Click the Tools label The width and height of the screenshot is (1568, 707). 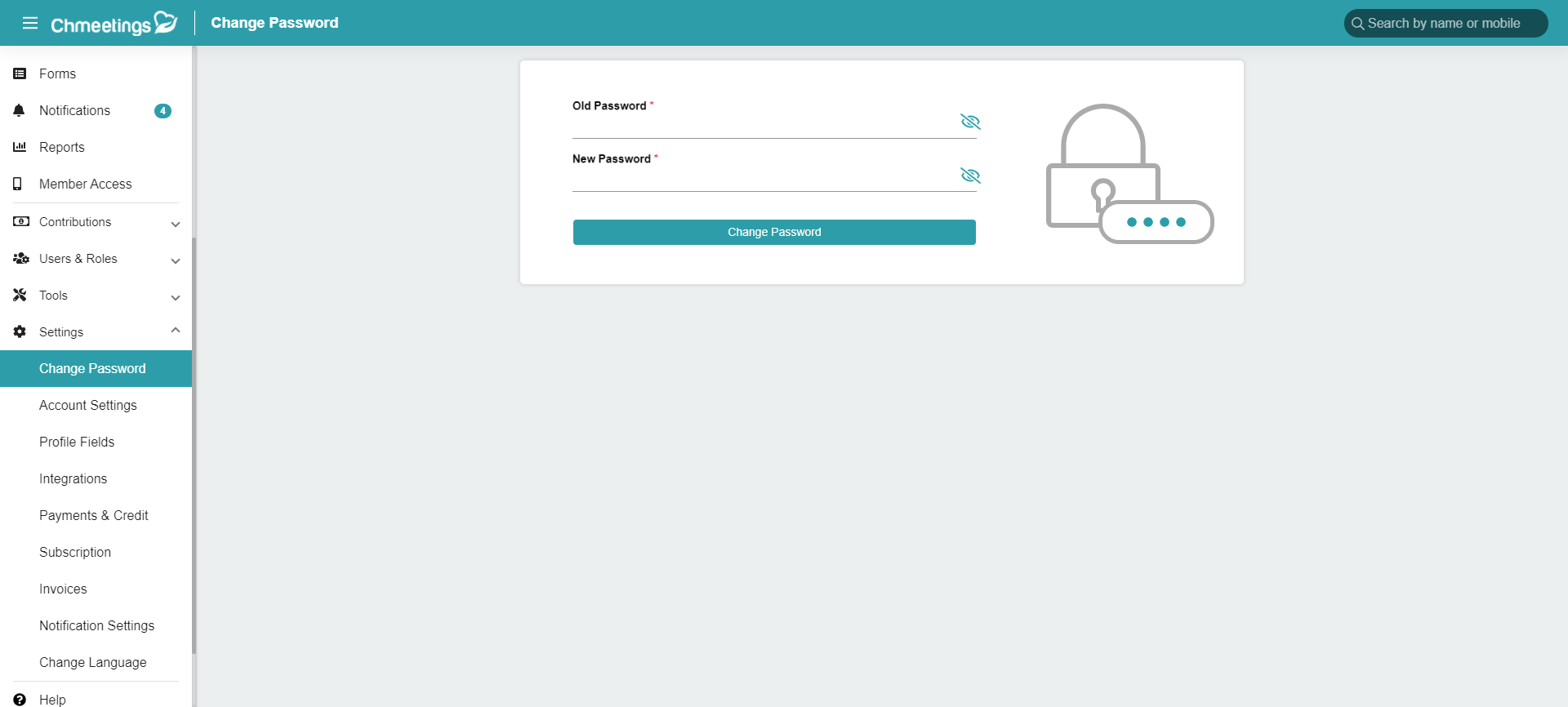click(53, 295)
